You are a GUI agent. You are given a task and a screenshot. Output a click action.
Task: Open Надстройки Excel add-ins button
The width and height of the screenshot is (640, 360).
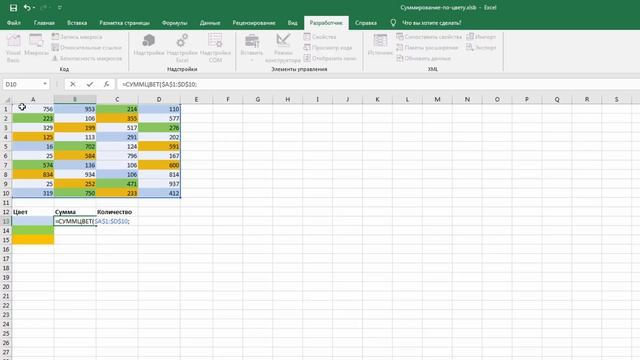pyautogui.click(x=182, y=48)
